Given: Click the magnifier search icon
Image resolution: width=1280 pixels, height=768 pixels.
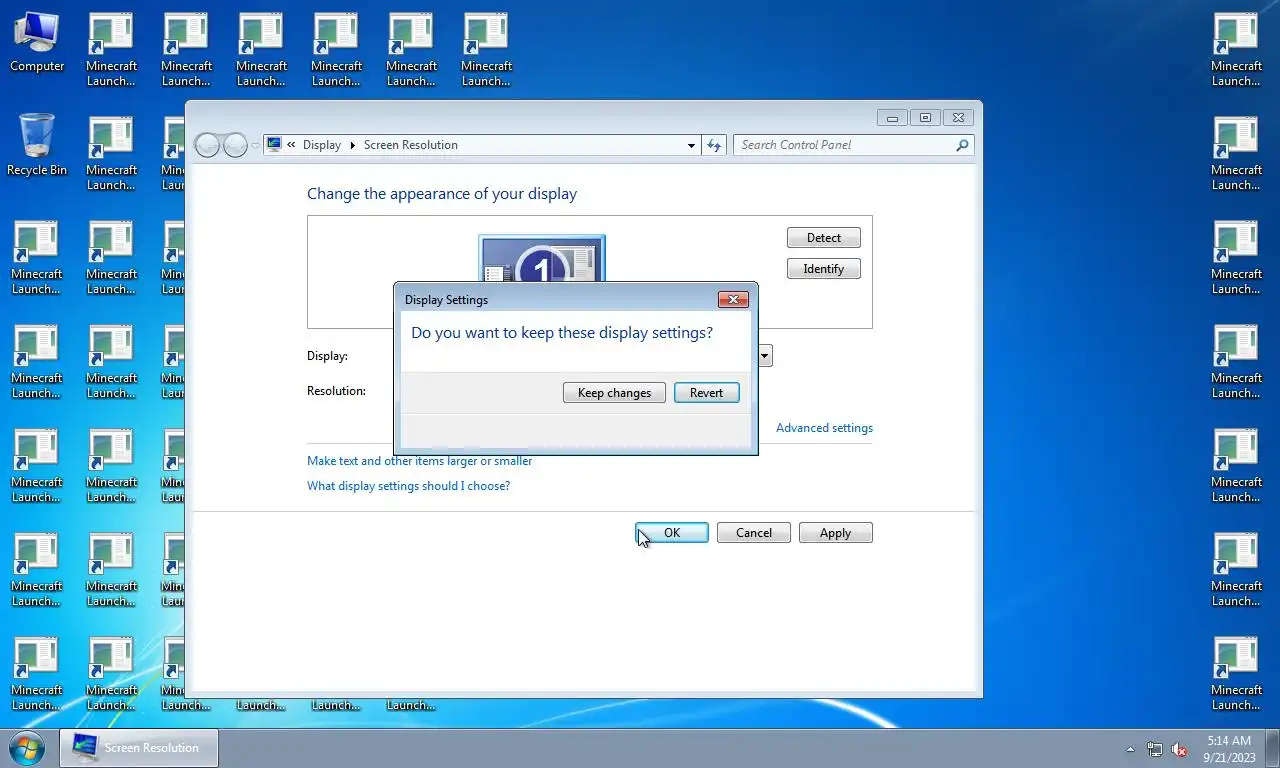Looking at the screenshot, I should [962, 145].
